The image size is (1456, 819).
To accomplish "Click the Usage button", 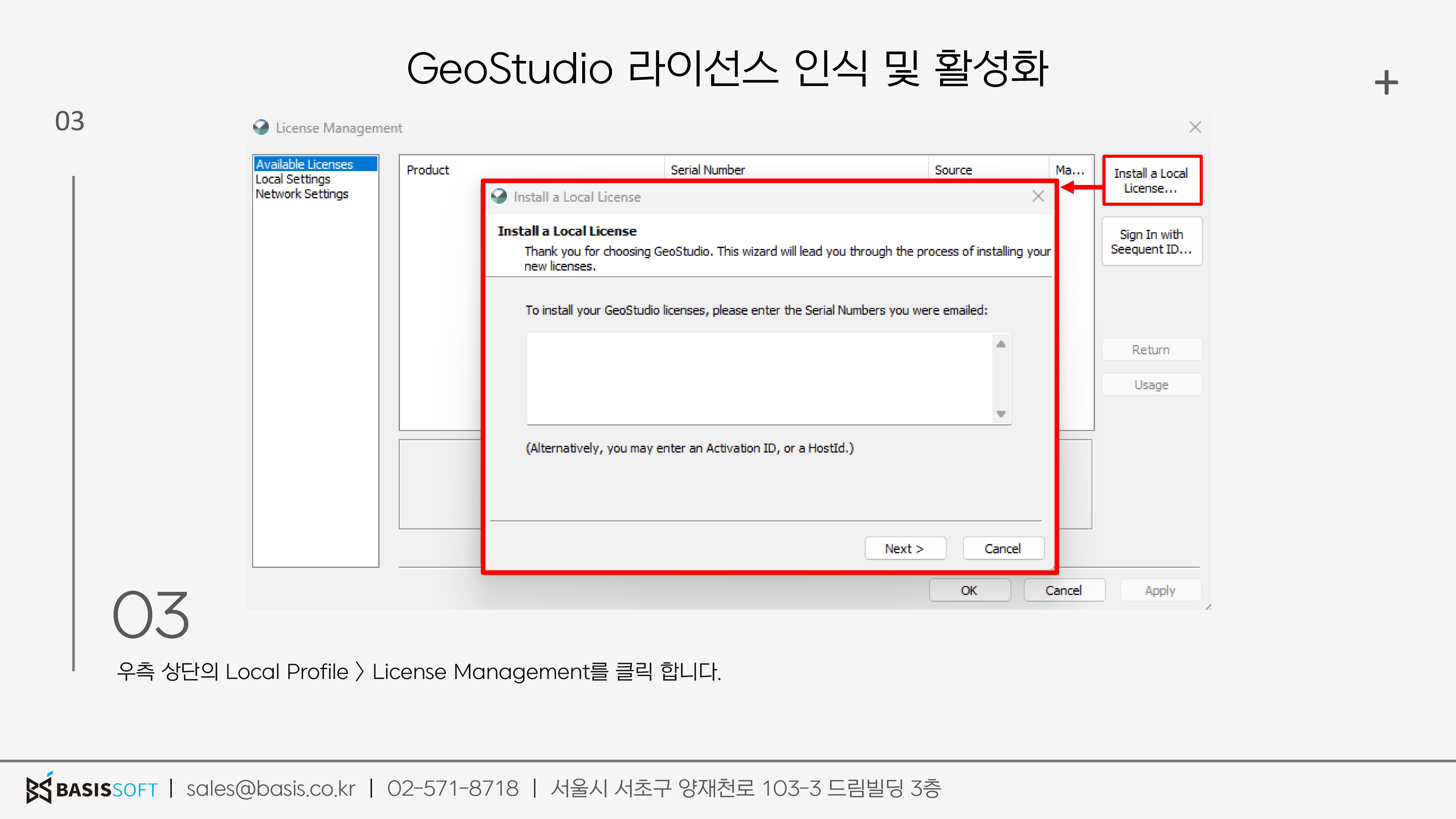I will 1151,384.
